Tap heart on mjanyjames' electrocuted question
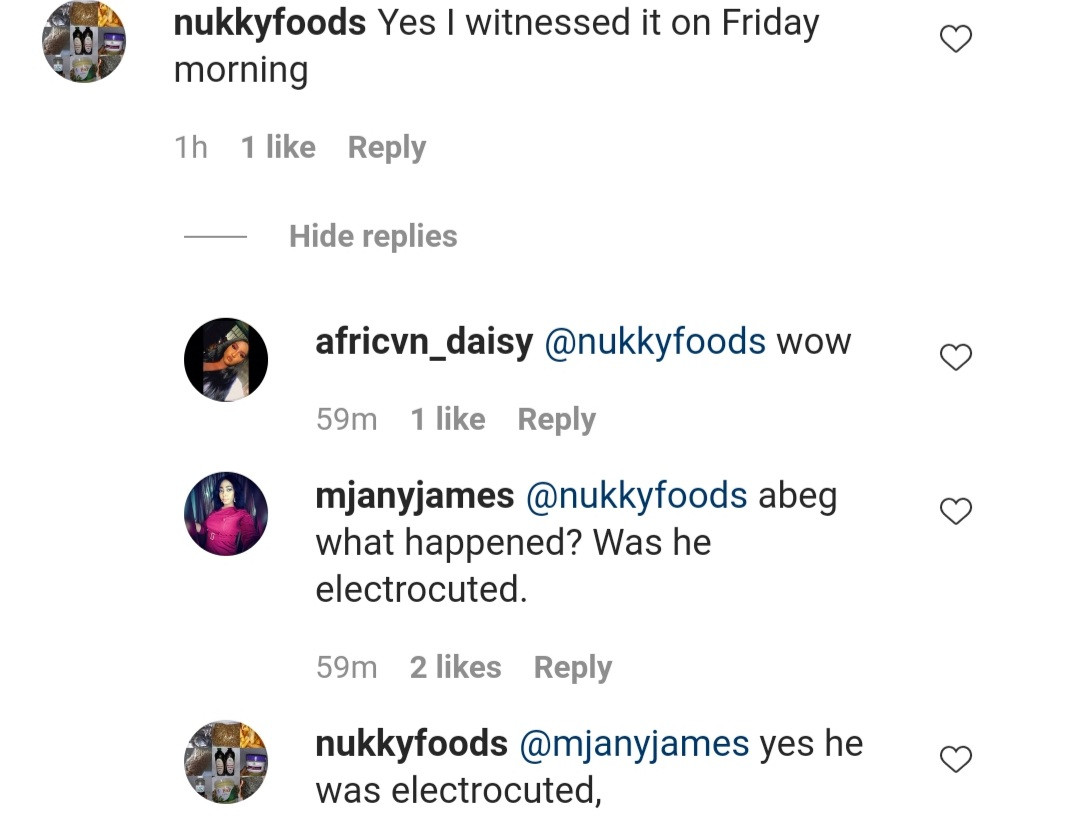 pyautogui.click(x=957, y=512)
